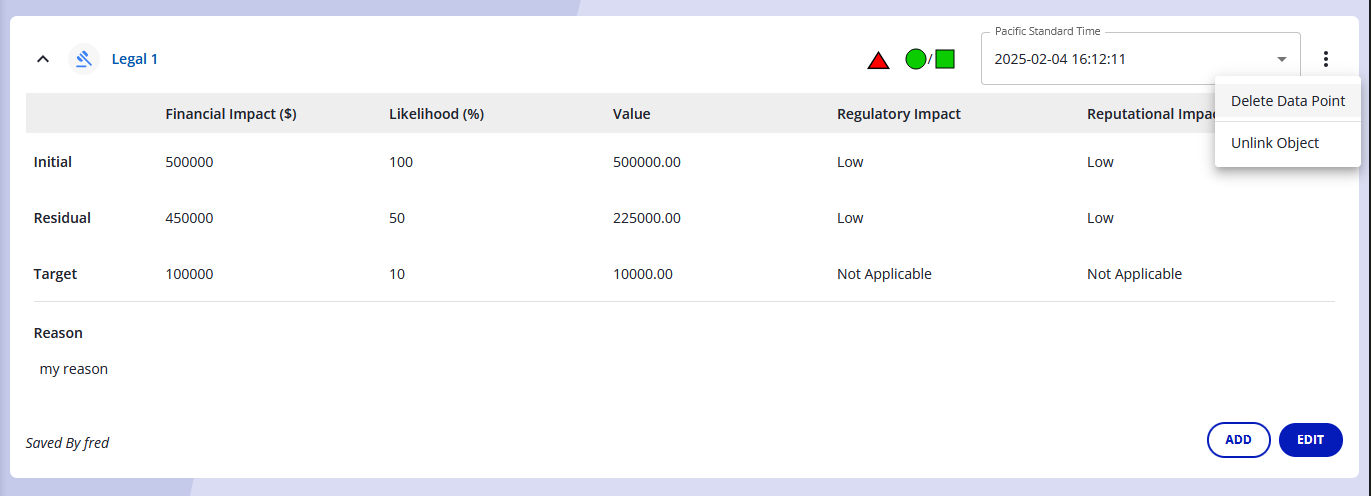The width and height of the screenshot is (1371, 496).
Task: Collapse the Legal 1 panel chevron
Action: click(43, 59)
